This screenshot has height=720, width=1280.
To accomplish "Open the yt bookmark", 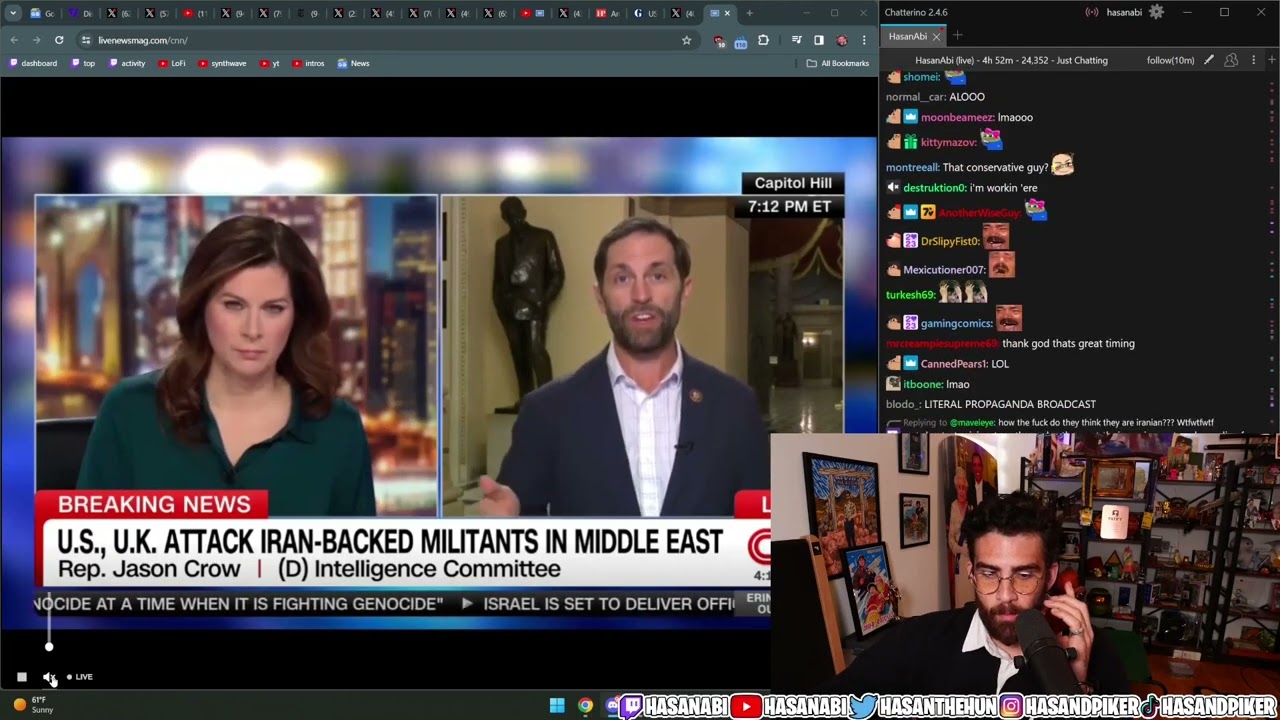I will click(x=270, y=63).
